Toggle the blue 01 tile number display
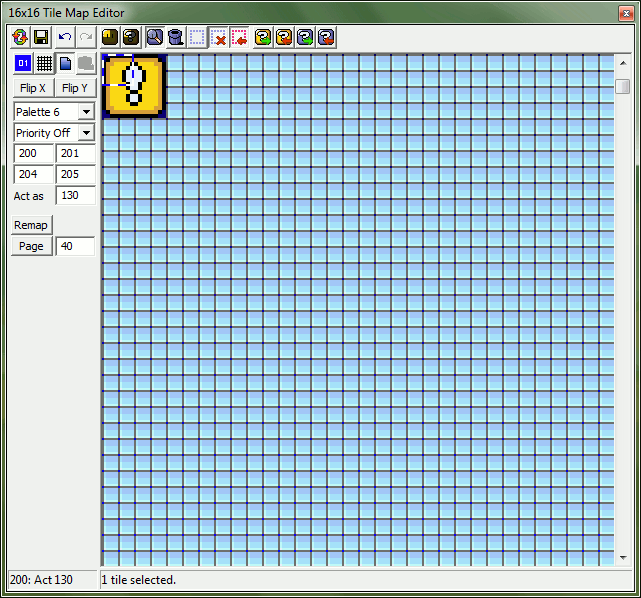641x598 pixels. tap(23, 63)
